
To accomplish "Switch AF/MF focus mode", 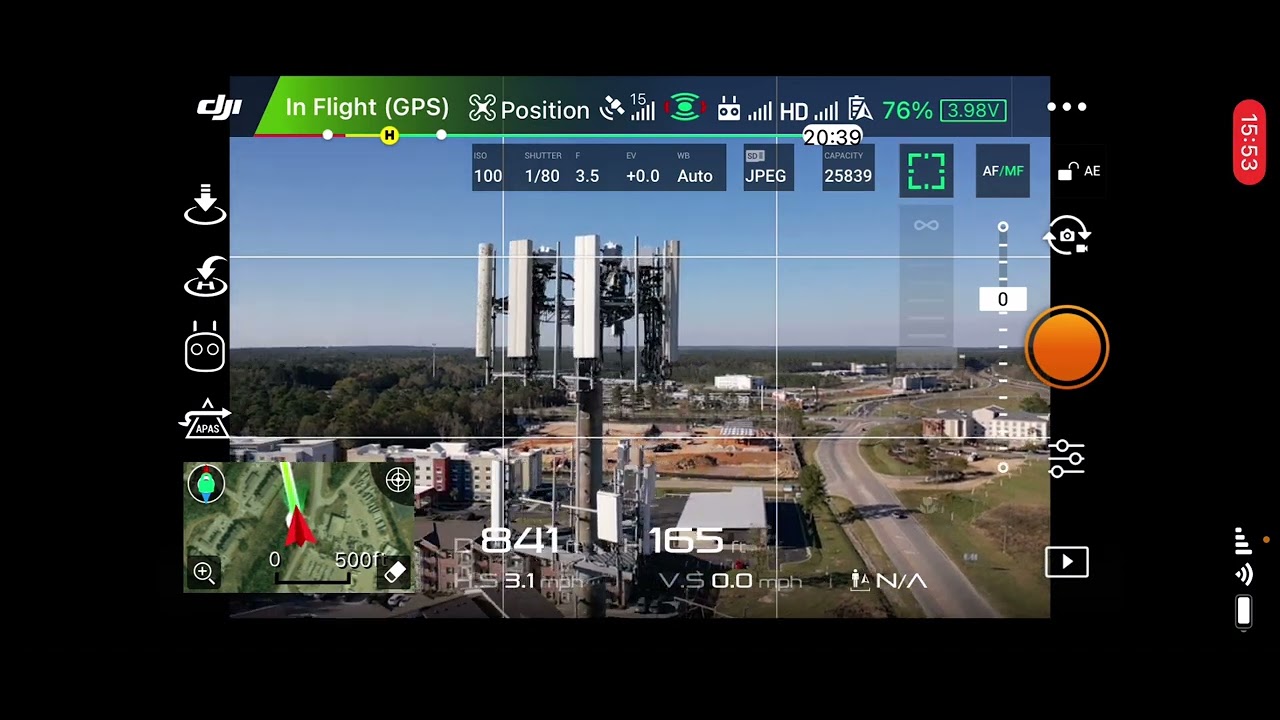I will (1003, 171).
